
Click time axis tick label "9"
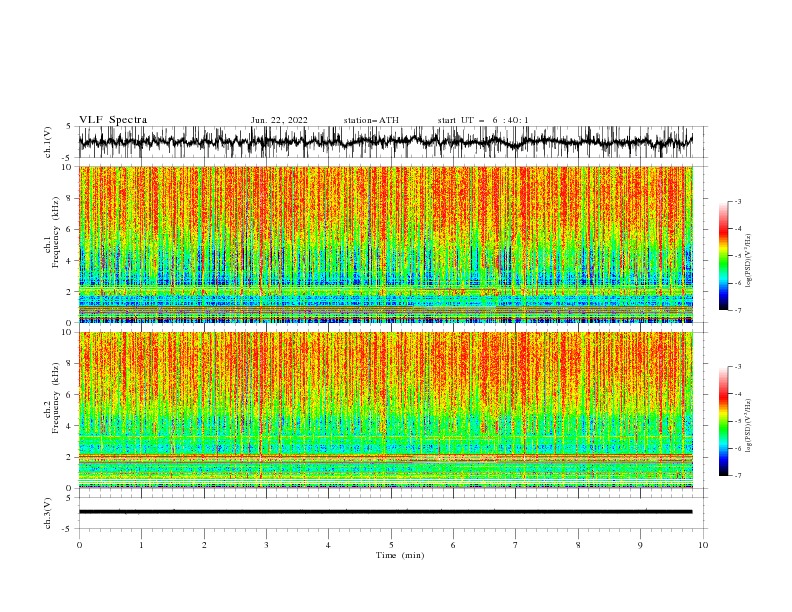(x=640, y=545)
